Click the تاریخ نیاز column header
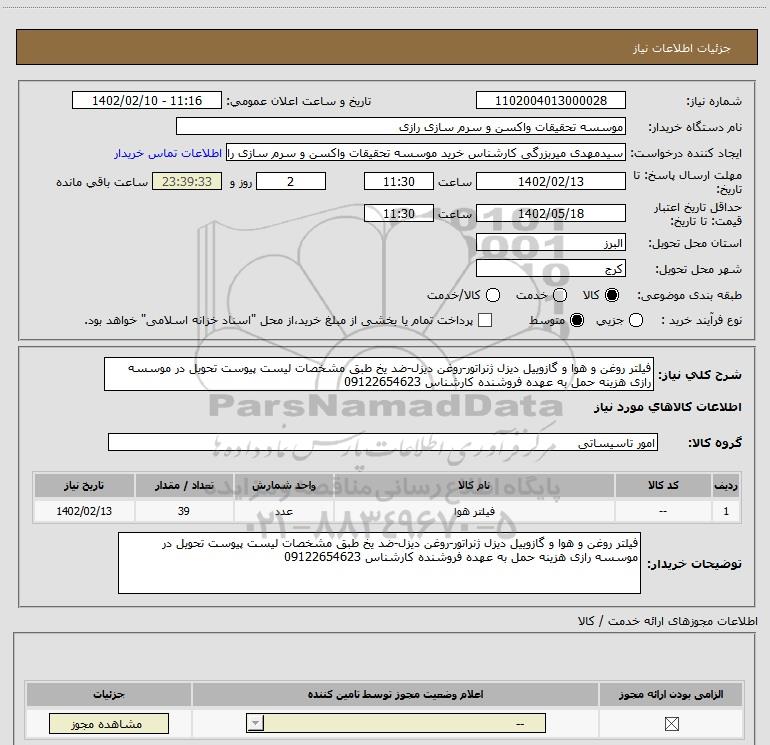Screen dimensions: 770x745 coord(84,485)
